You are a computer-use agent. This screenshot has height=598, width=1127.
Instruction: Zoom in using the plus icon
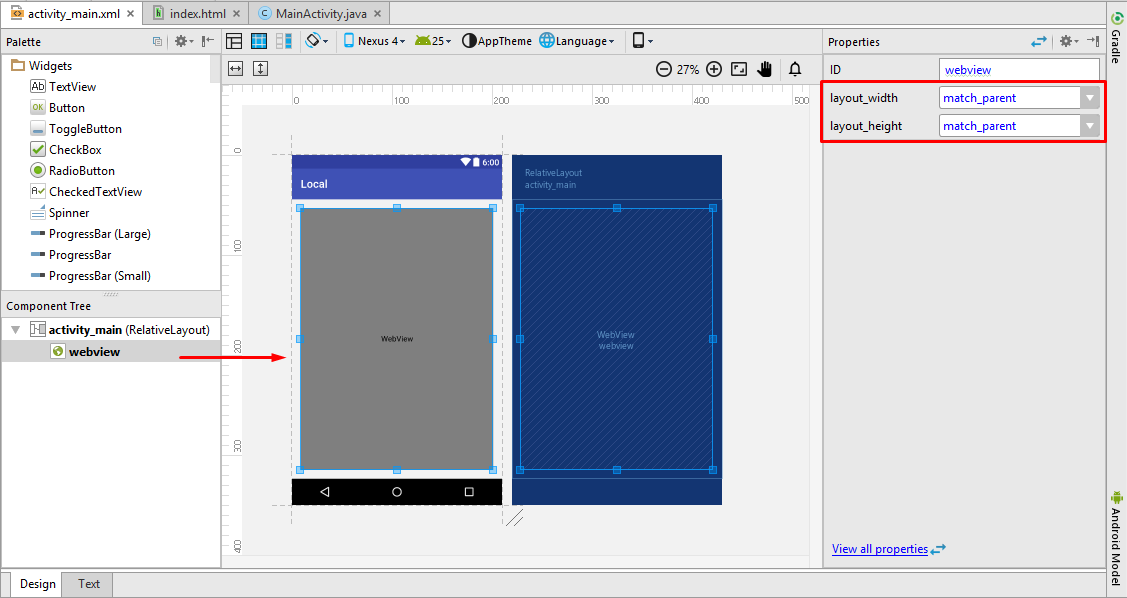[x=713, y=69]
